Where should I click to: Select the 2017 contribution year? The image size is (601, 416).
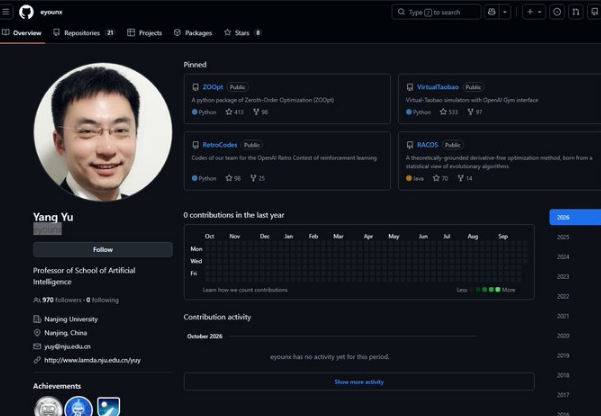[x=563, y=395]
